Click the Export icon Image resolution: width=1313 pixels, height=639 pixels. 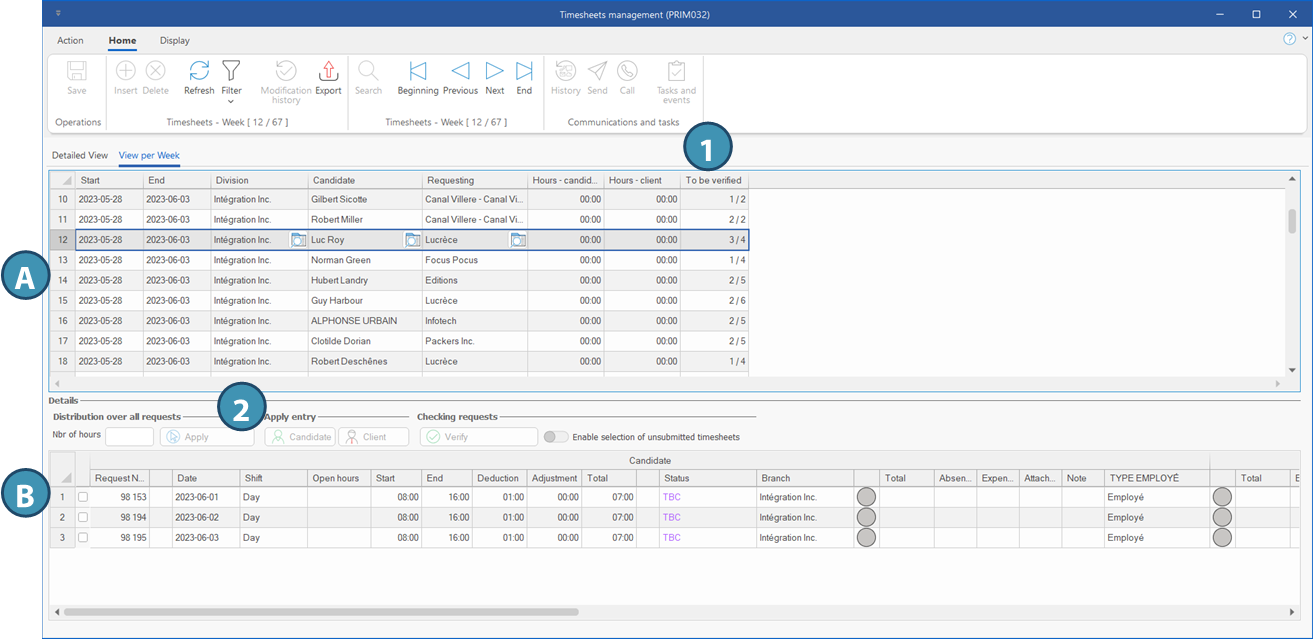click(x=328, y=72)
